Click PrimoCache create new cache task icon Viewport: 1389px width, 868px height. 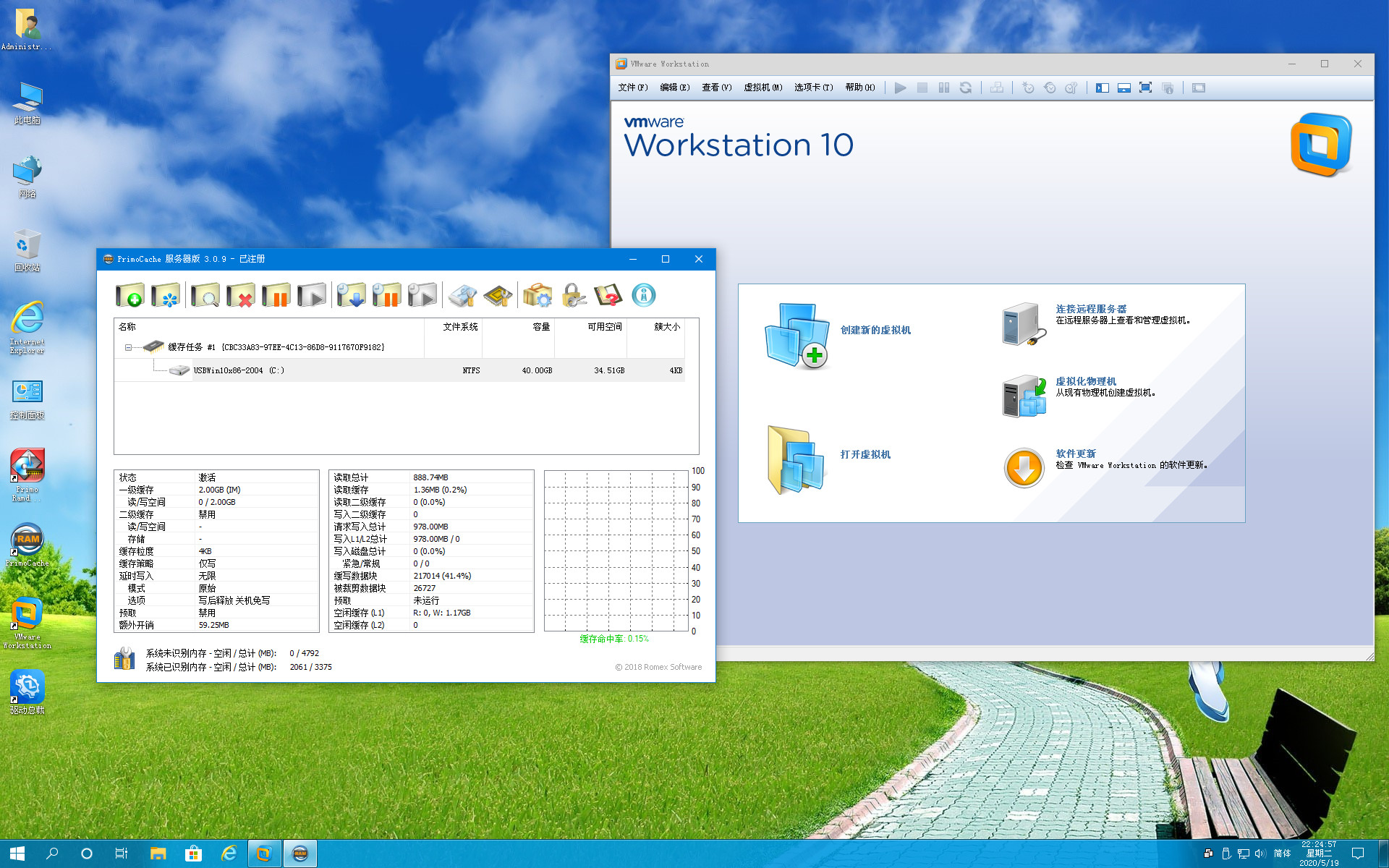(x=130, y=295)
